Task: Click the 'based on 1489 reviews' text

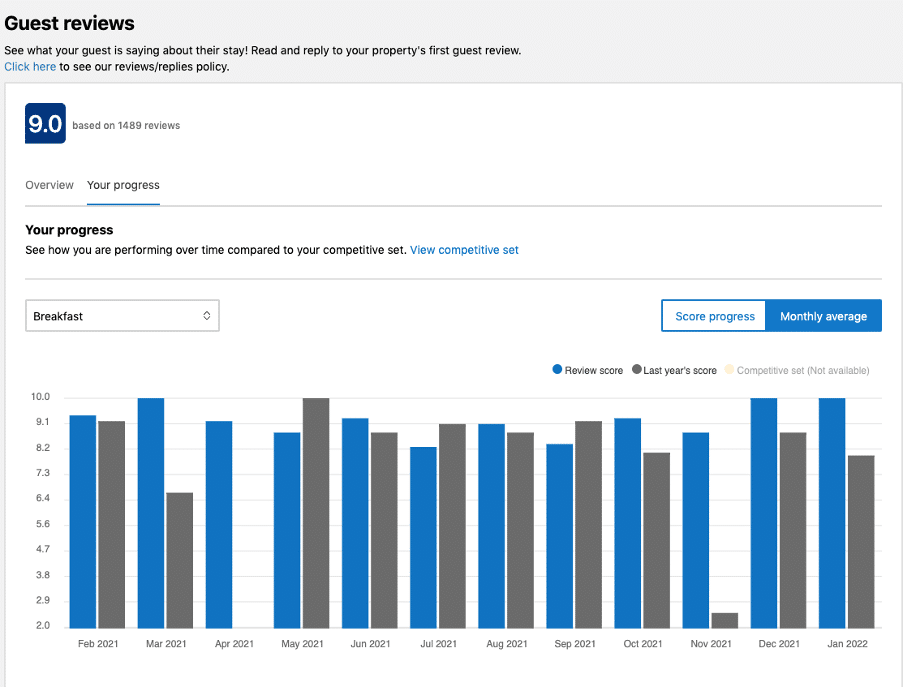Action: click(126, 125)
